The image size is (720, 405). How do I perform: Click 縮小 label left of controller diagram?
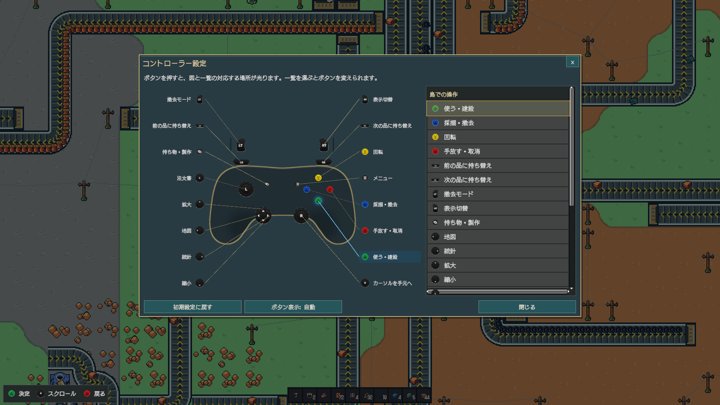[186, 283]
